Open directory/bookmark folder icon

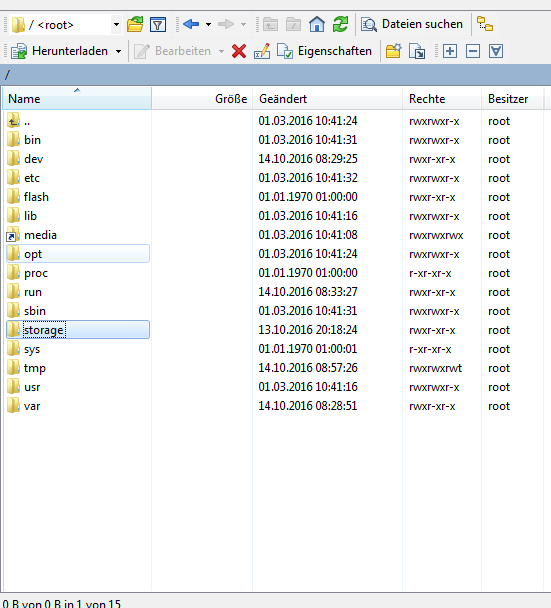(x=135, y=25)
